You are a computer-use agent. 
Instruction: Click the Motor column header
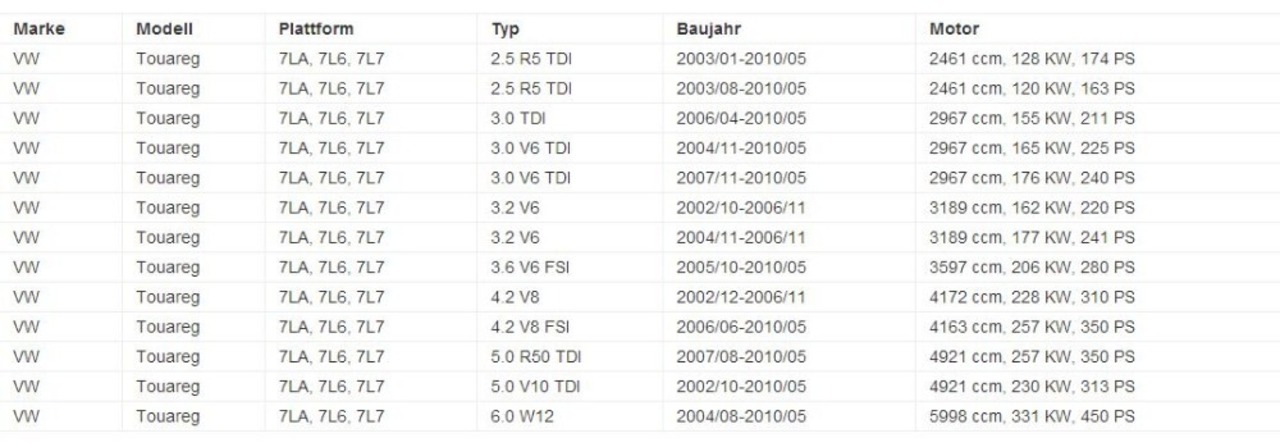pyautogui.click(x=954, y=29)
